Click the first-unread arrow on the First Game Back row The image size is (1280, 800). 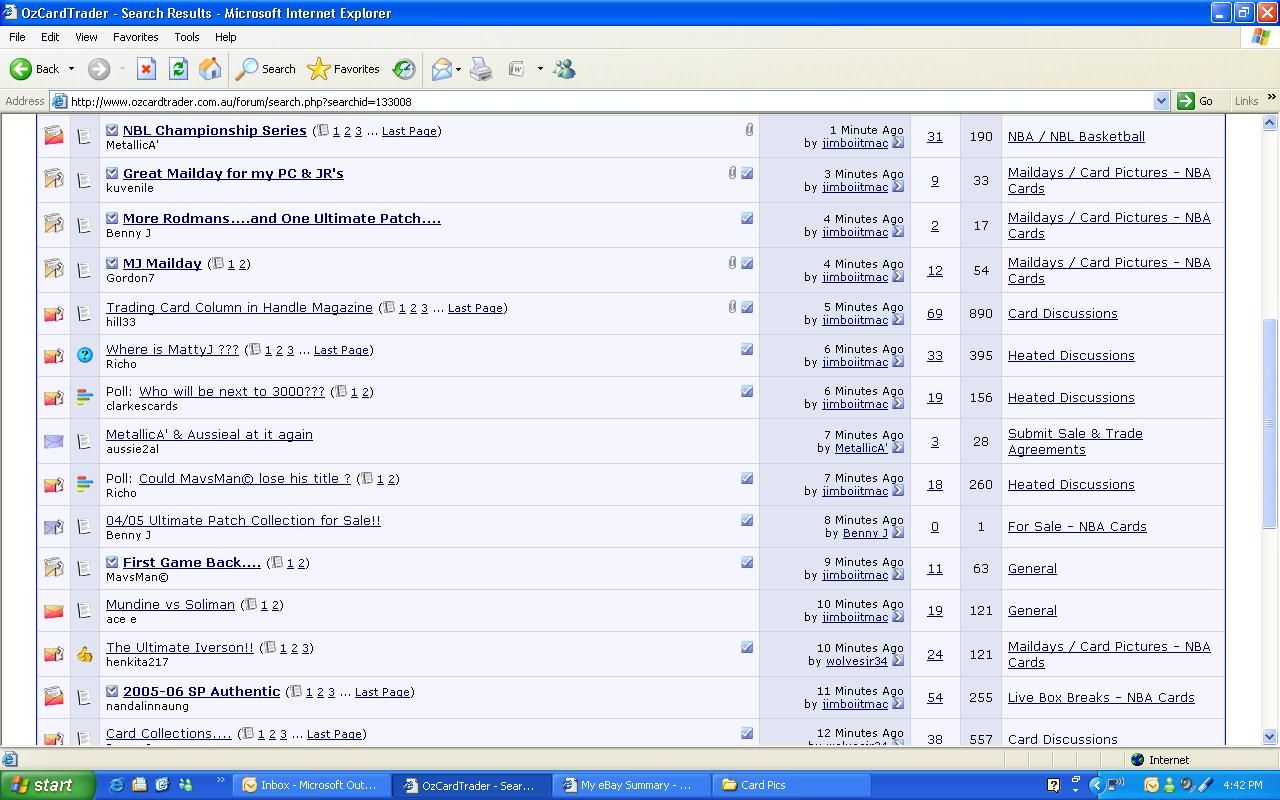click(x=112, y=562)
